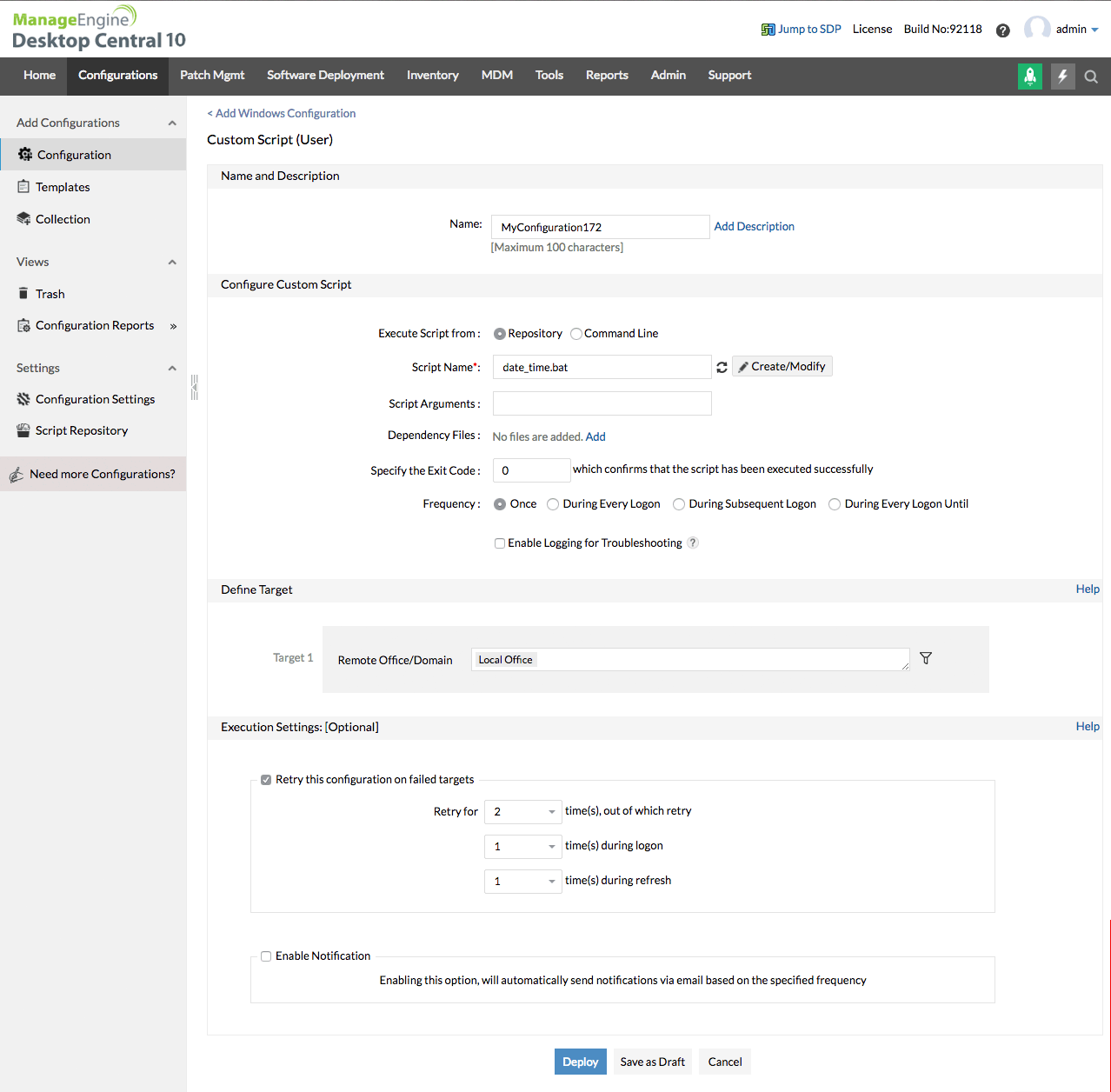Click the Trash bin icon

click(x=23, y=293)
